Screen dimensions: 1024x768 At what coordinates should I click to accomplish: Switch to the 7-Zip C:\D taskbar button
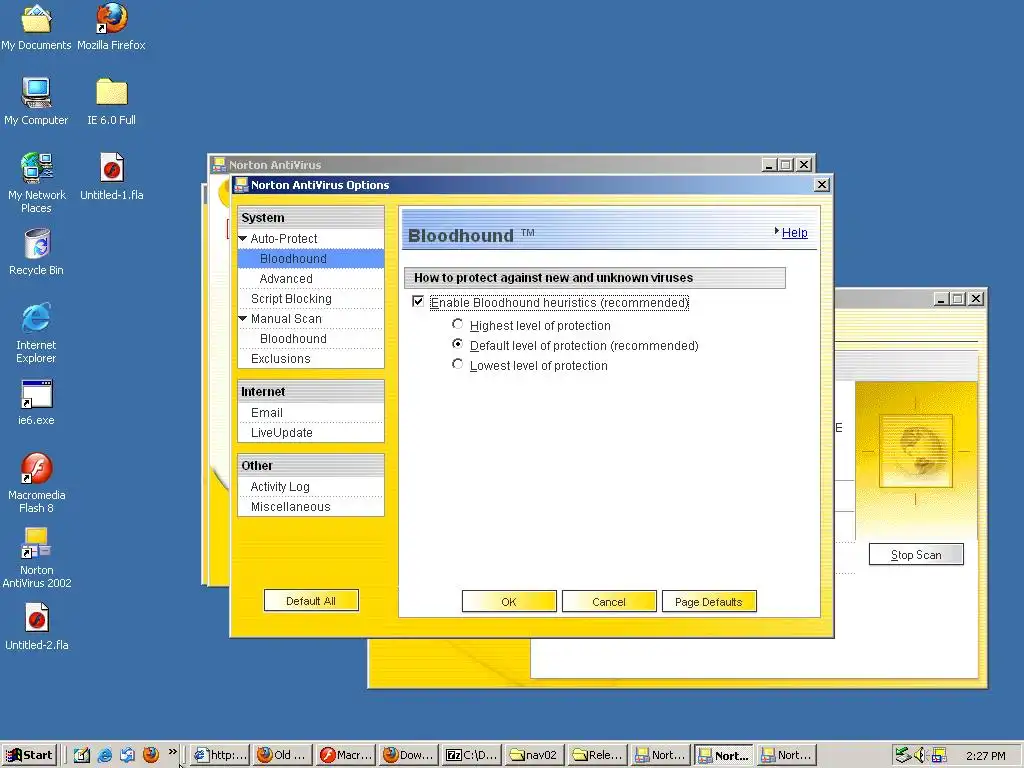472,755
